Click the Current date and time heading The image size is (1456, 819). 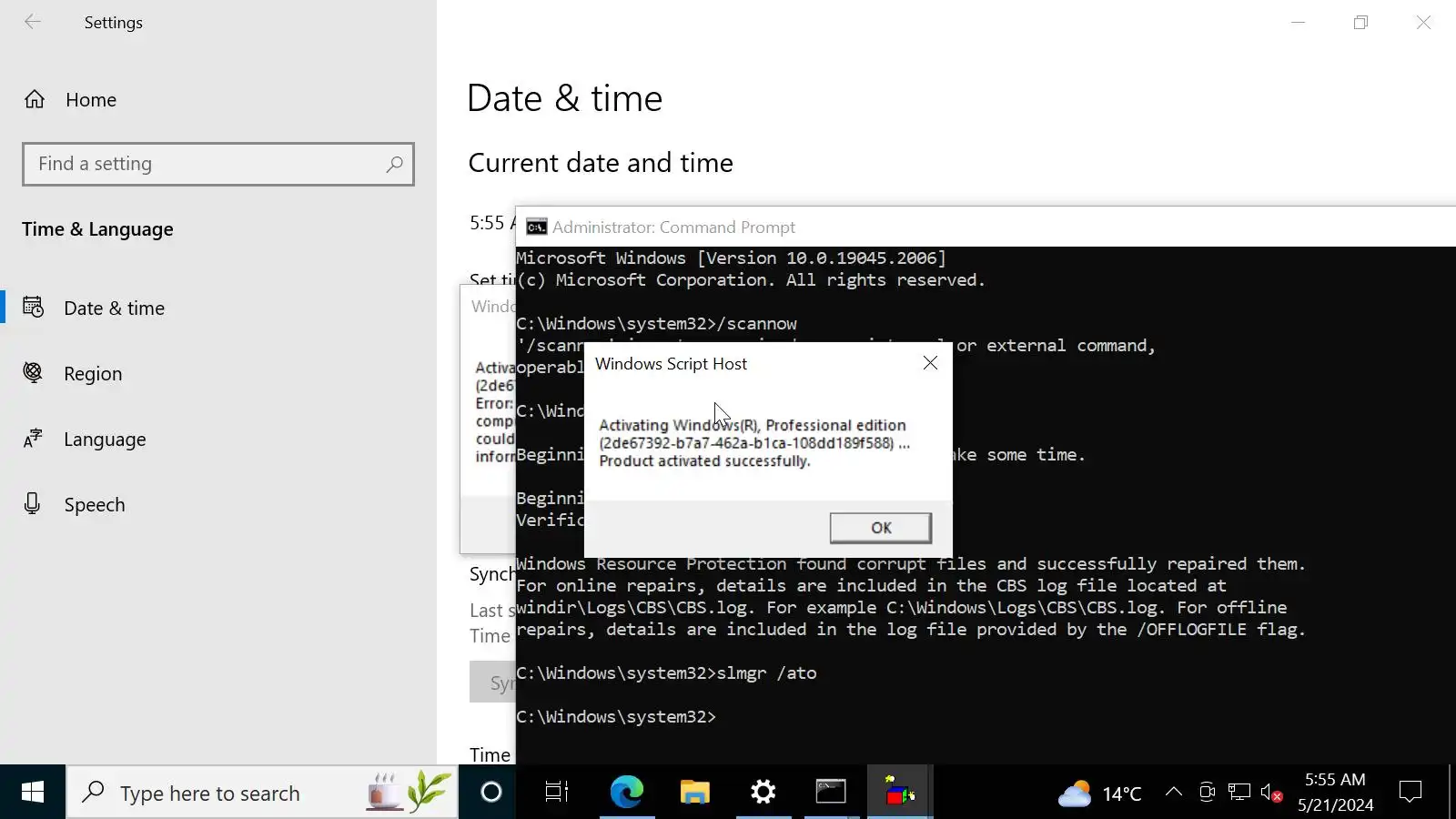click(601, 163)
